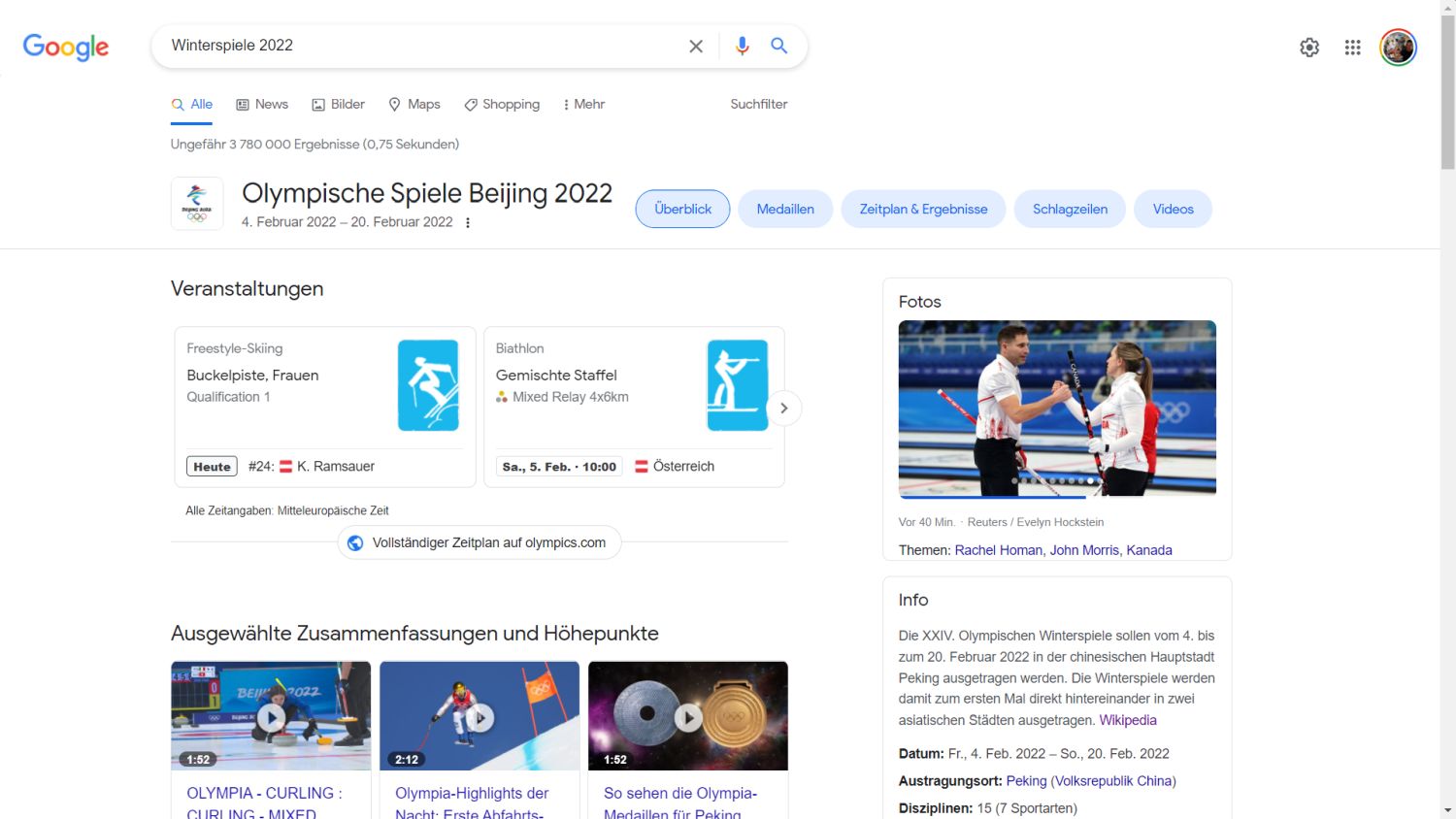
Task: Open the Google apps grid
Action: pyautogui.click(x=1352, y=47)
